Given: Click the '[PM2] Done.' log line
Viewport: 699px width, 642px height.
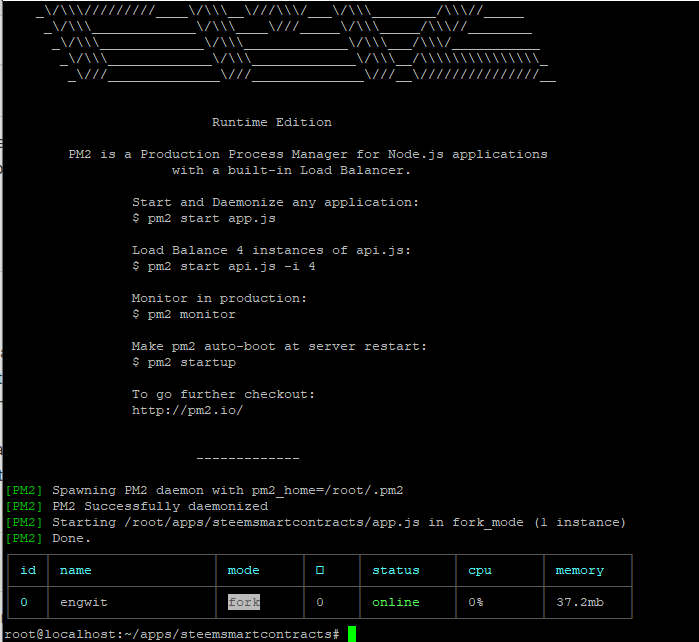Looking at the screenshot, I should click(x=48, y=539).
